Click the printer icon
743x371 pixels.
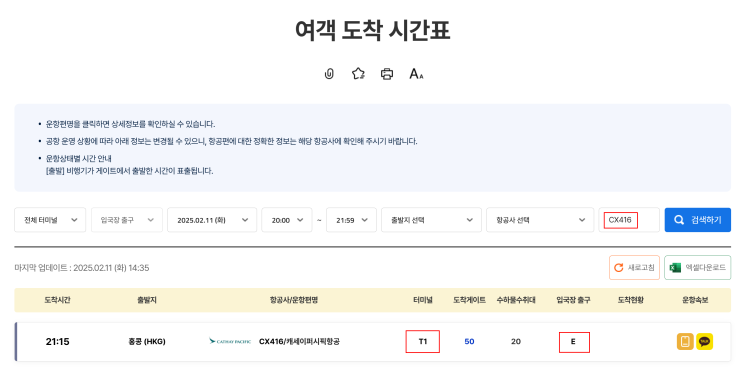pos(387,74)
